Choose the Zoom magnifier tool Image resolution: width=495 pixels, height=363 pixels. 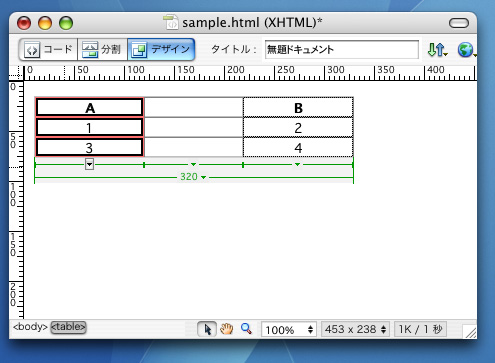[246, 329]
